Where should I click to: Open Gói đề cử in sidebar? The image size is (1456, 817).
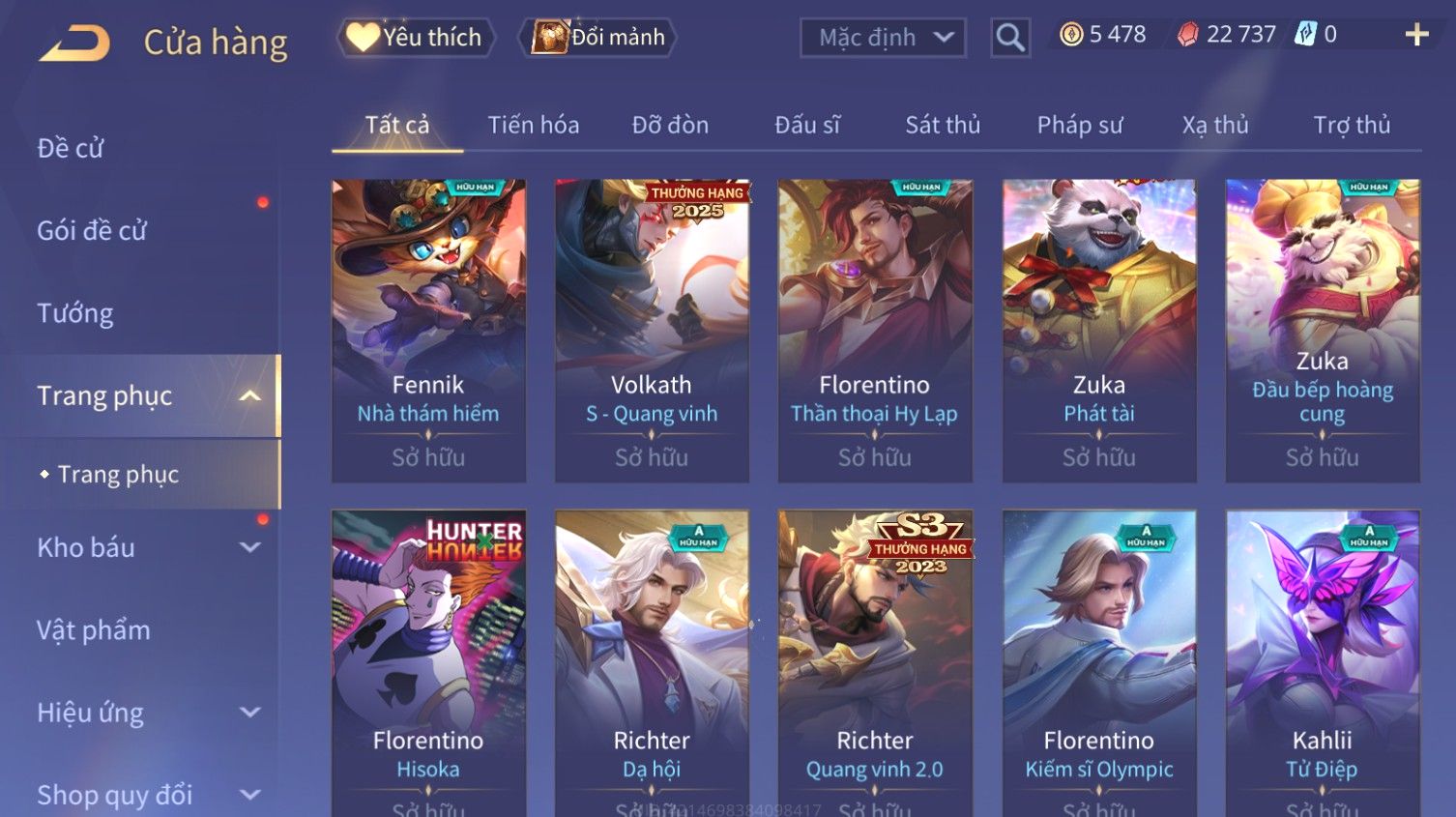92,230
